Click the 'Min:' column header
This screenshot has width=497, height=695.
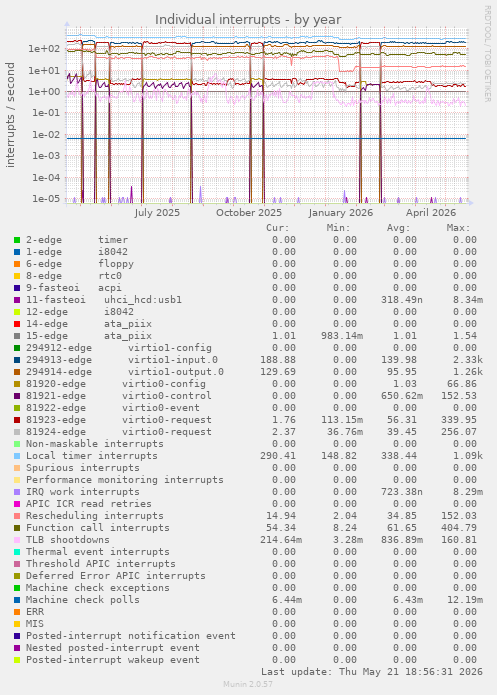338,228
